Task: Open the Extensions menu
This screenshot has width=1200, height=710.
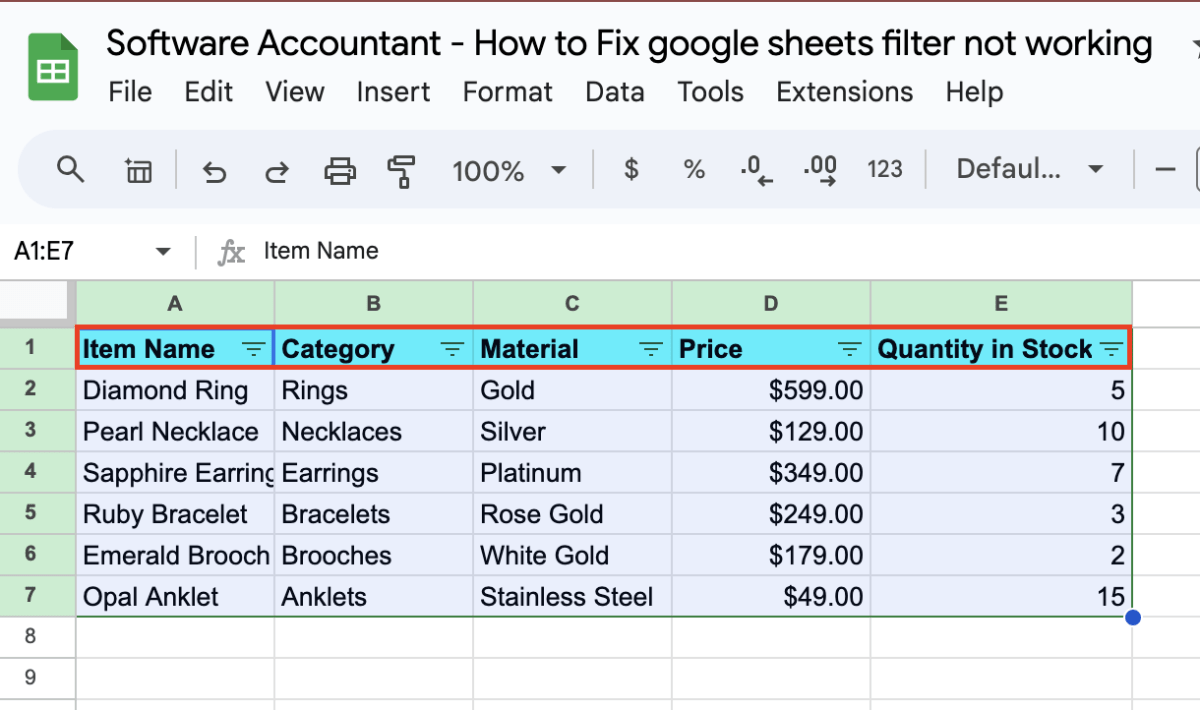Action: click(x=845, y=92)
